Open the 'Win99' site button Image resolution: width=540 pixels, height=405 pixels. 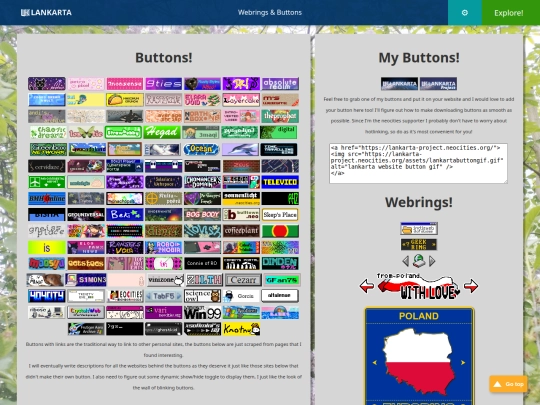click(x=202, y=313)
